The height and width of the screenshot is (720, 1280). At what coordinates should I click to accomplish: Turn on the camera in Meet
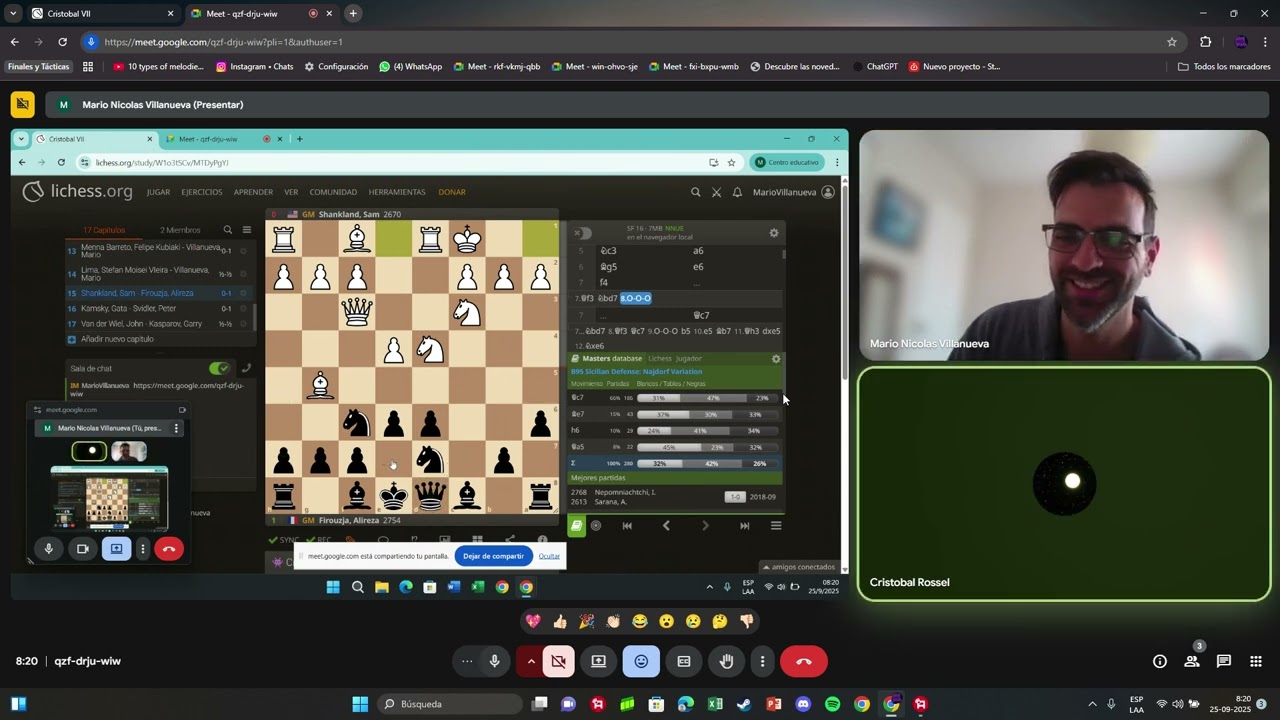pos(558,661)
